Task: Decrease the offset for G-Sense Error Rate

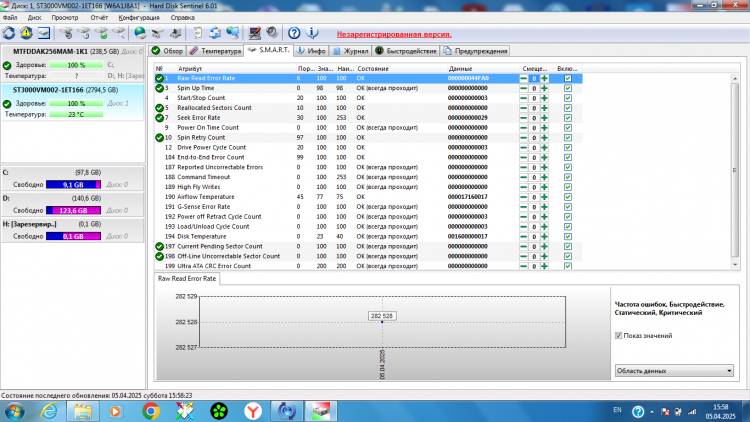Action: point(524,207)
